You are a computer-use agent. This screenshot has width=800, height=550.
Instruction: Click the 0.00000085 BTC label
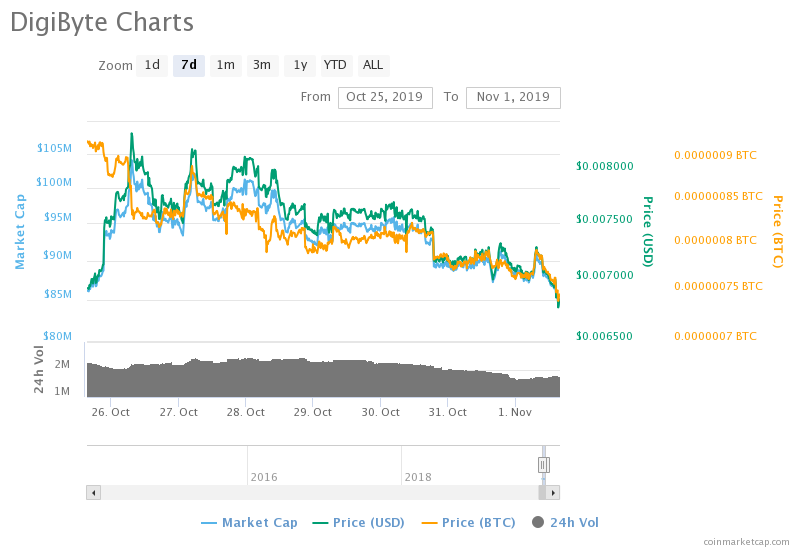(x=718, y=196)
